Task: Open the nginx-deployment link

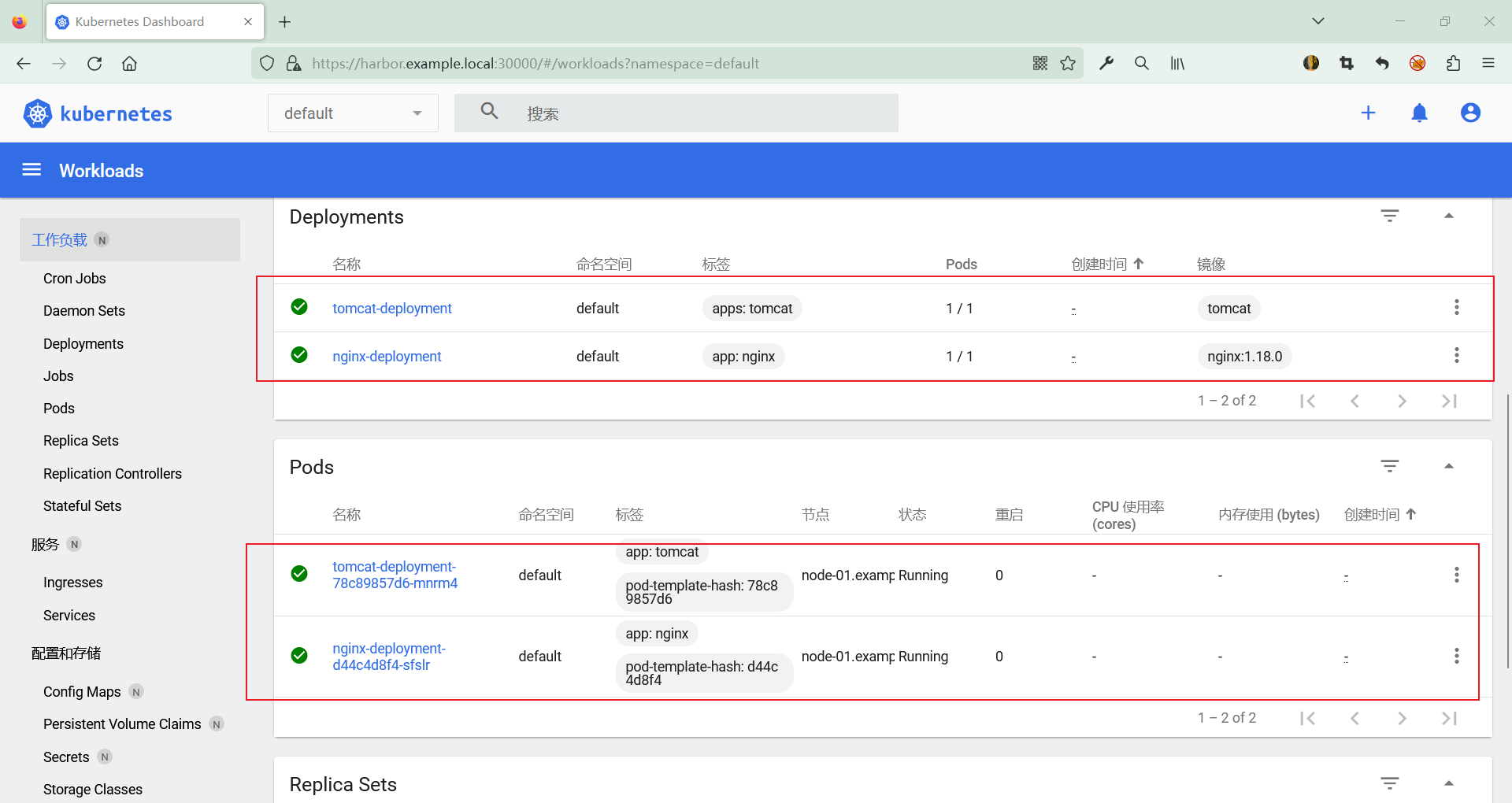Action: (x=387, y=356)
